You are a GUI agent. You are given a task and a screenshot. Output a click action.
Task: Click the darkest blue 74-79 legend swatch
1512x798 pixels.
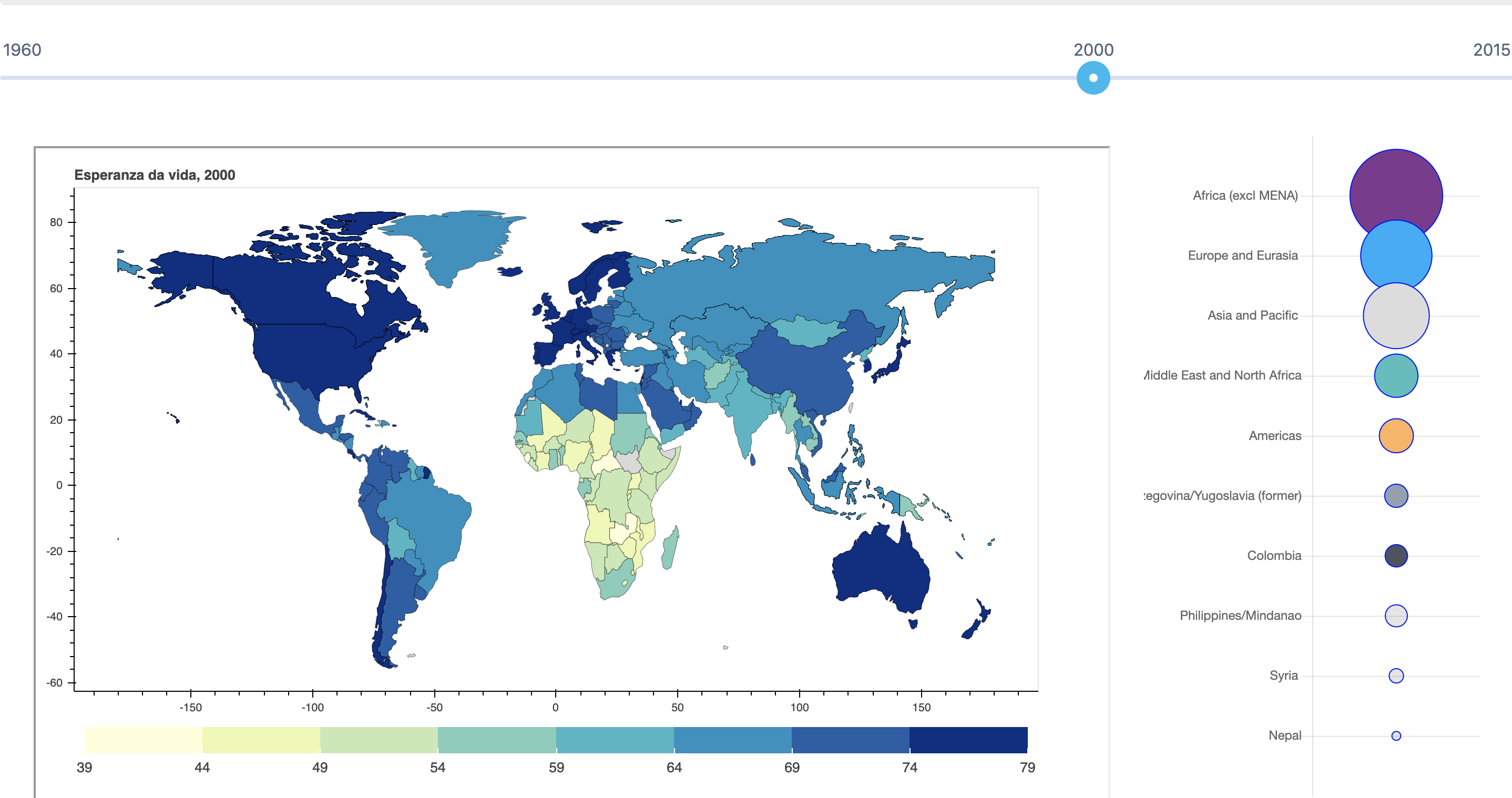point(968,739)
